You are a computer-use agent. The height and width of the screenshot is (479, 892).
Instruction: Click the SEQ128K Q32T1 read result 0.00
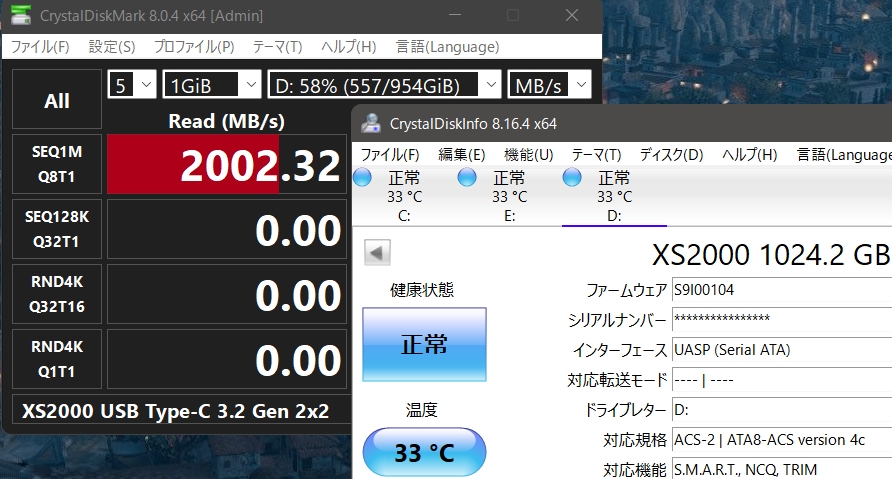227,229
